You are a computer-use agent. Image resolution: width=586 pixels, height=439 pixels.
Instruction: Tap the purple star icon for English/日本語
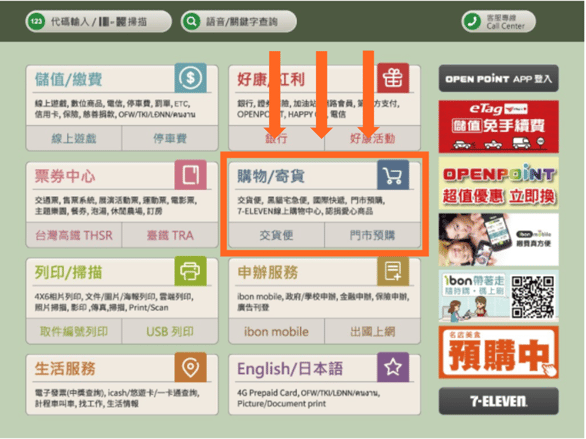(x=393, y=367)
